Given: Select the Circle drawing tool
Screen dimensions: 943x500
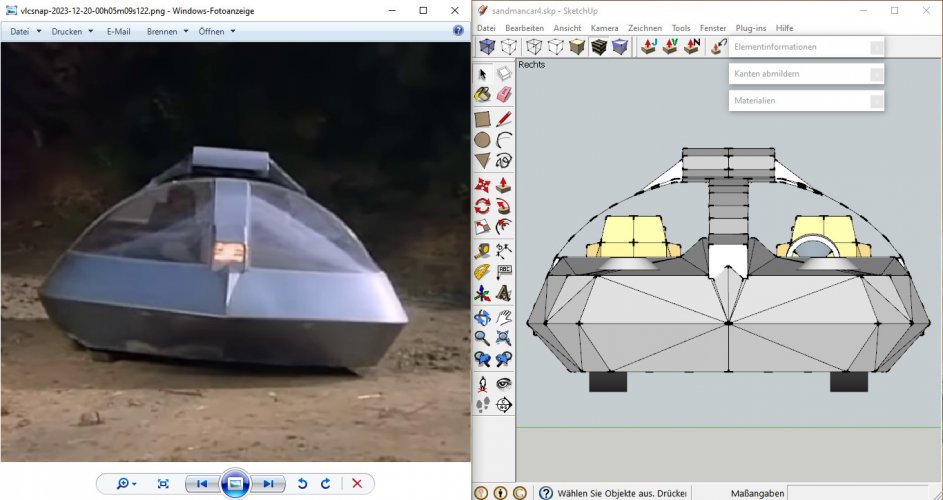Looking at the screenshot, I should 482,140.
